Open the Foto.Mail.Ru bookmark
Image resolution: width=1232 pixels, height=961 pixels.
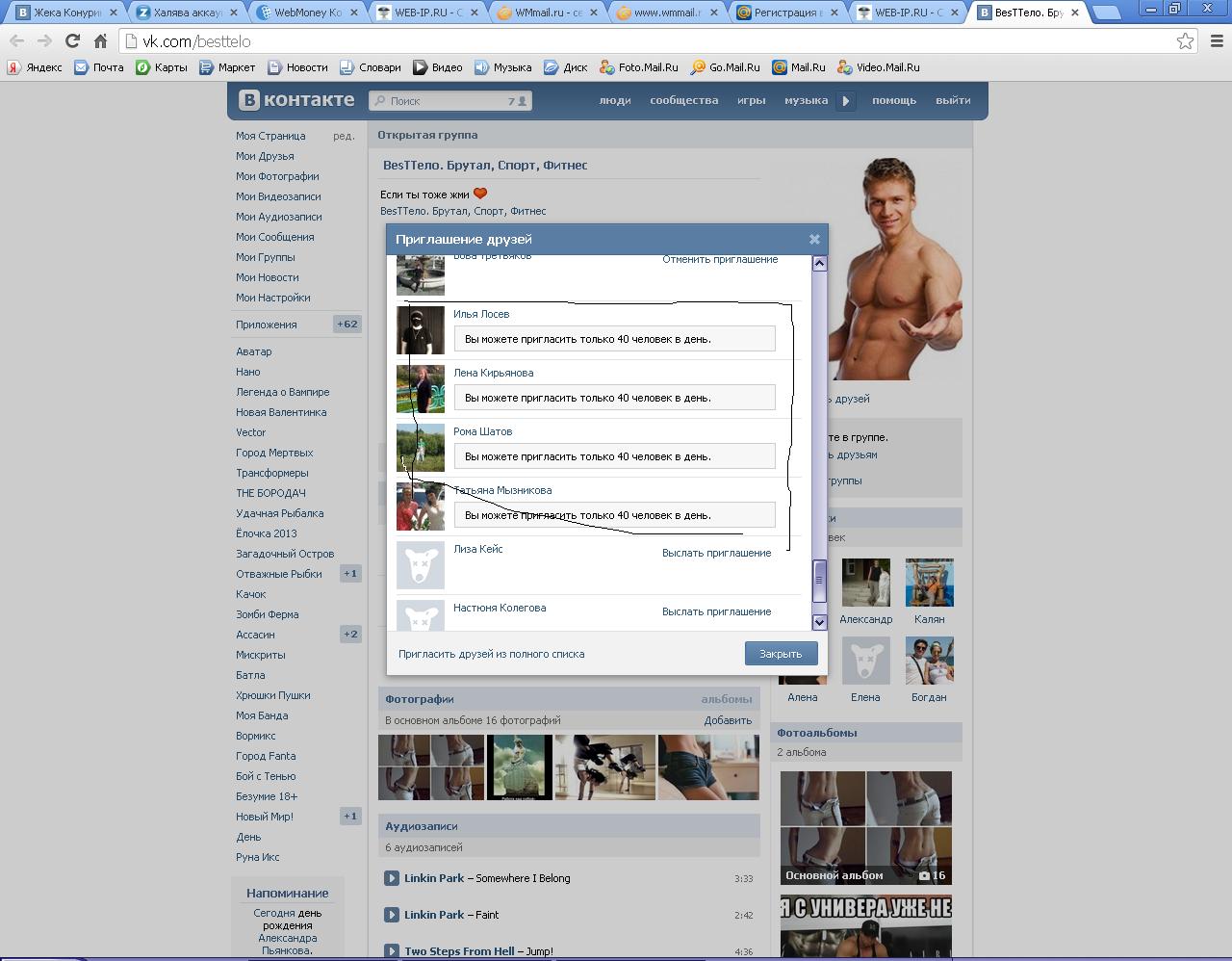639,67
